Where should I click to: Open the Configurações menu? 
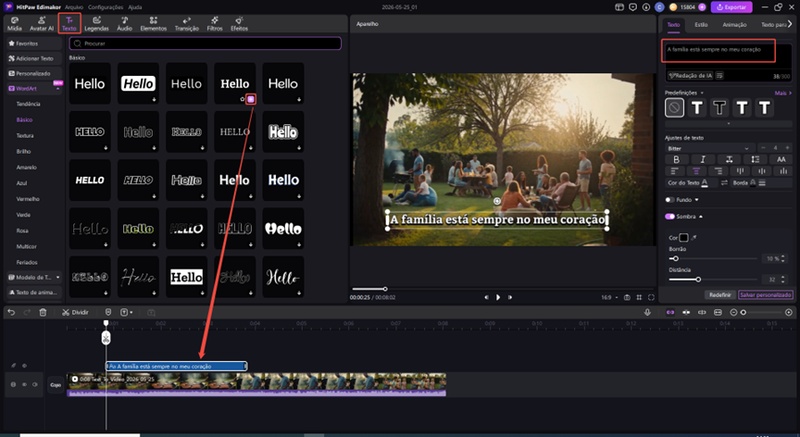pyautogui.click(x=105, y=7)
